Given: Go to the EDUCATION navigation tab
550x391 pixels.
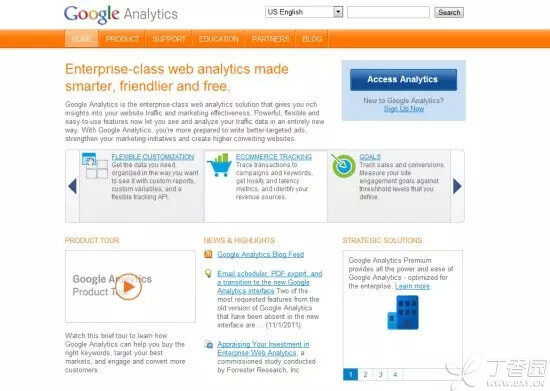Looking at the screenshot, I should pyautogui.click(x=219, y=39).
